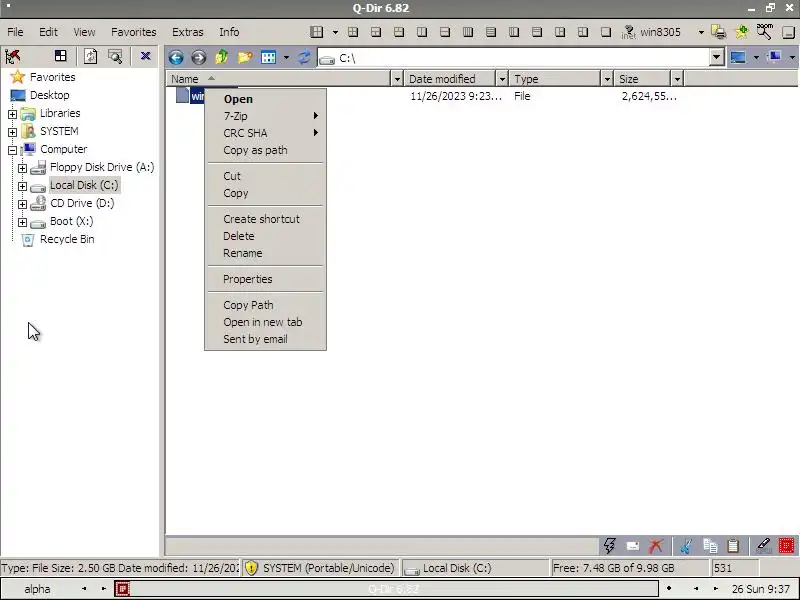Click the clipboard paste icon
The height and width of the screenshot is (600, 800).
click(x=733, y=545)
